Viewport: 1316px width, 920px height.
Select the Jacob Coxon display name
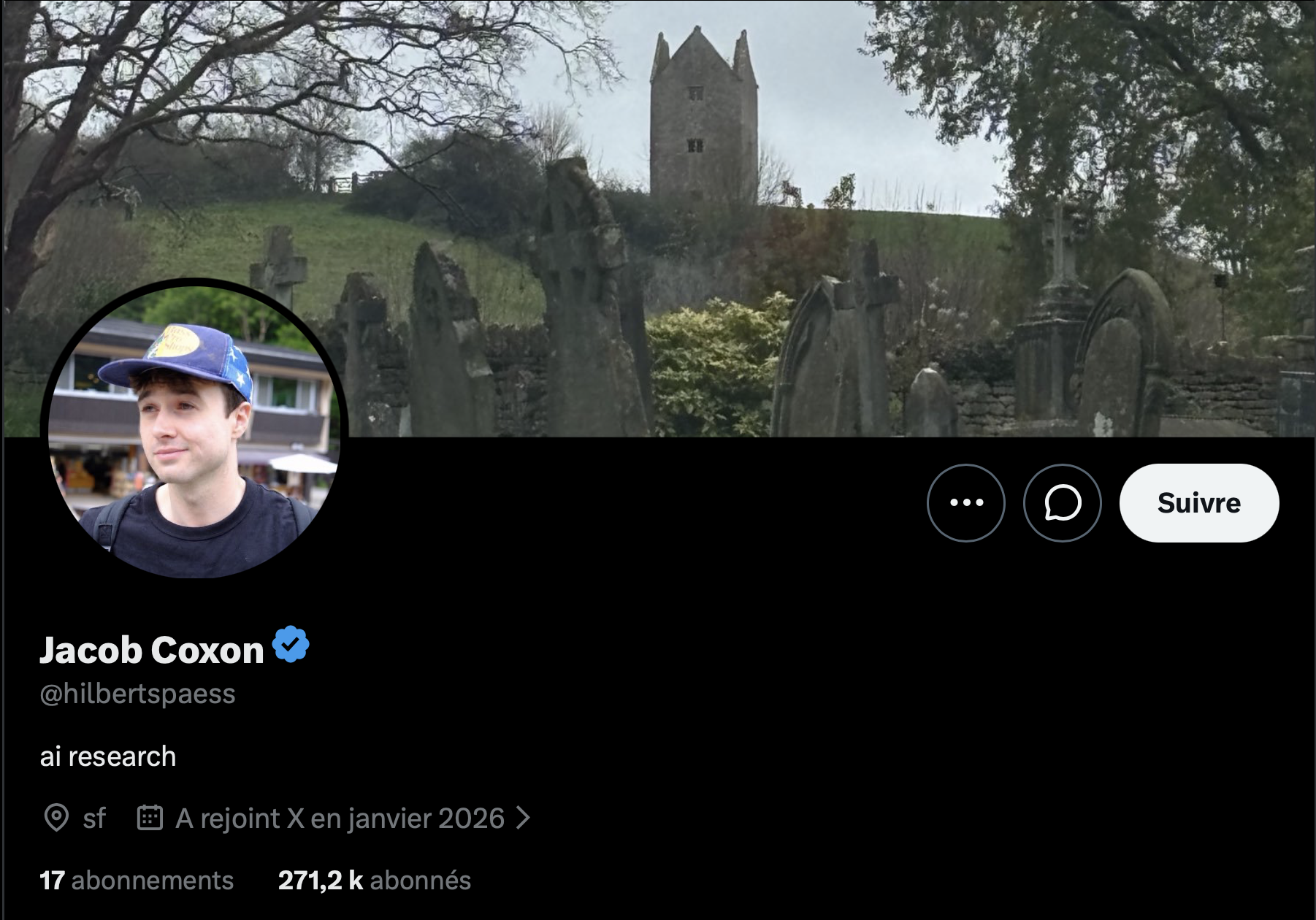point(151,650)
